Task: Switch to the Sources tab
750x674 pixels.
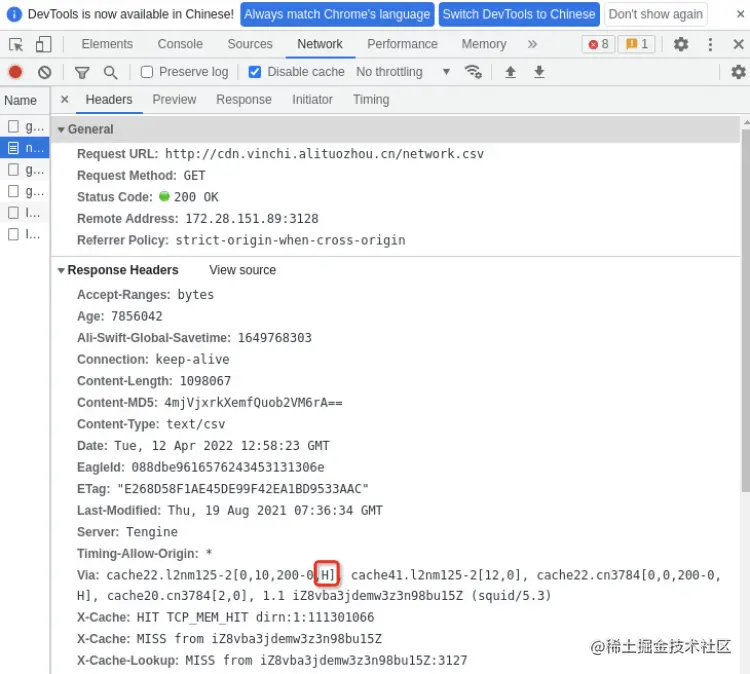Action: point(250,44)
